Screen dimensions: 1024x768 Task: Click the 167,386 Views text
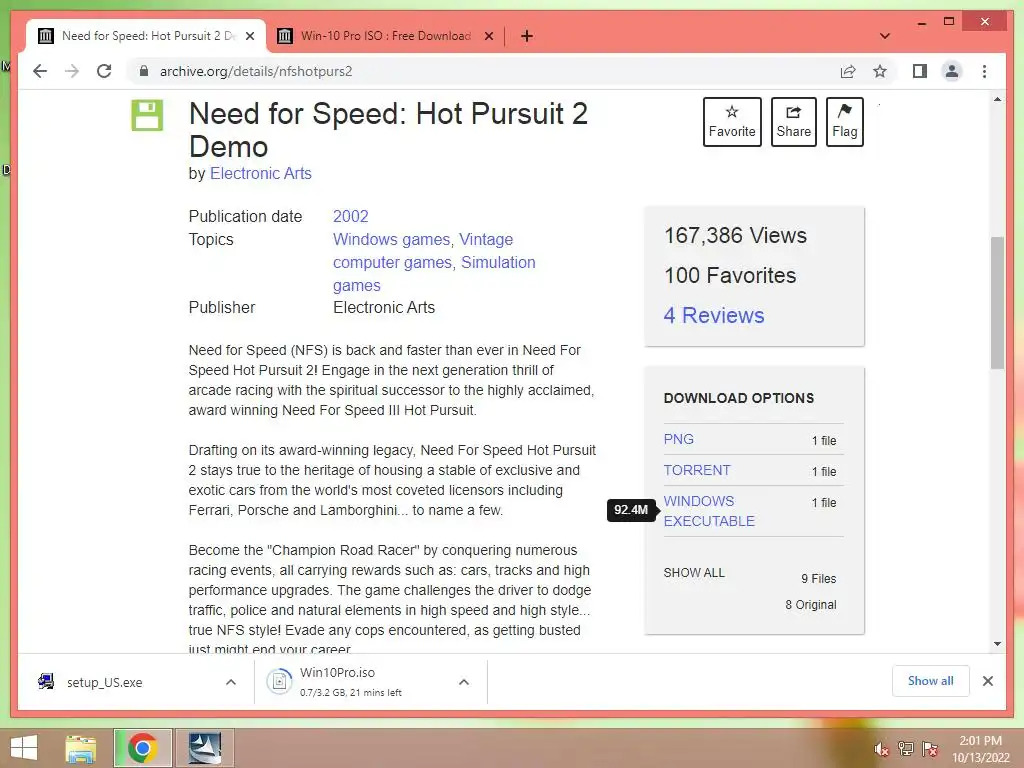point(735,235)
